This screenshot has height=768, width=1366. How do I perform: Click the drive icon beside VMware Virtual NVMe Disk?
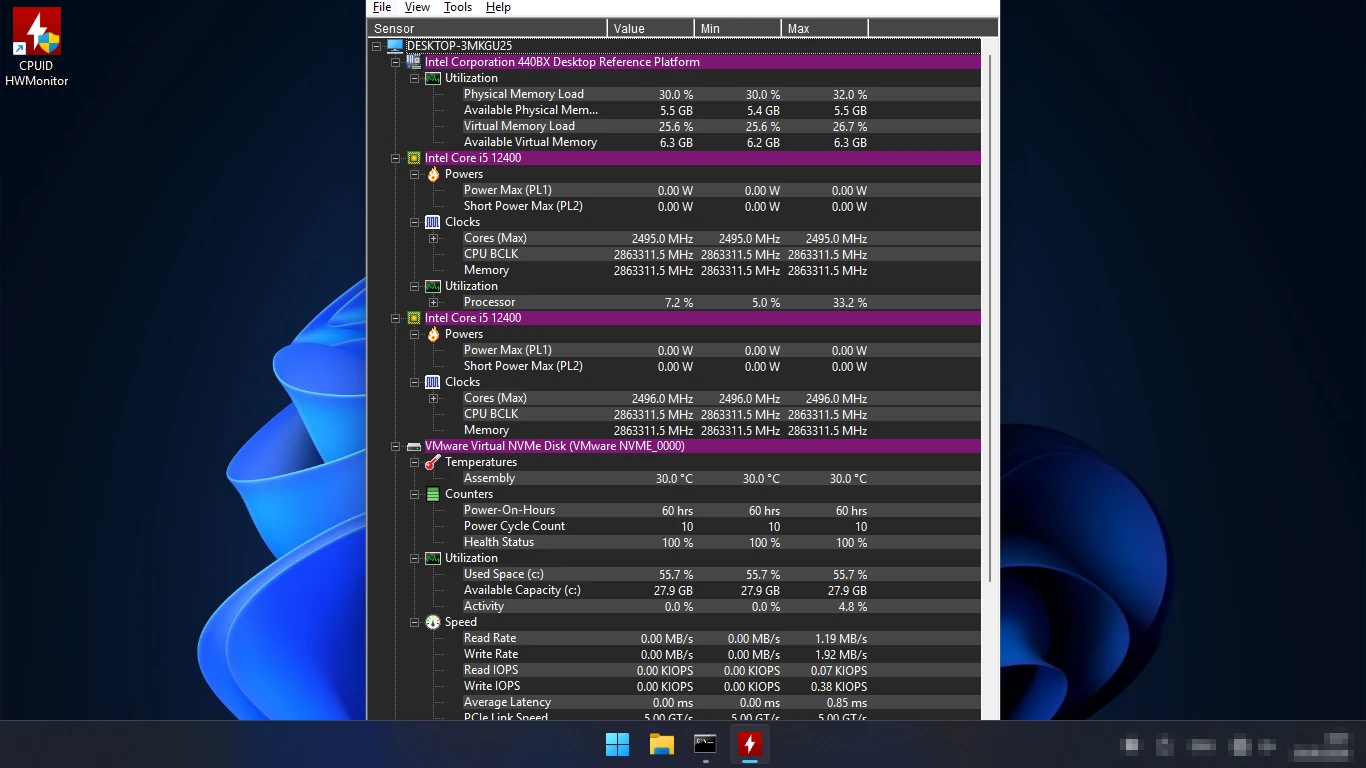414,446
